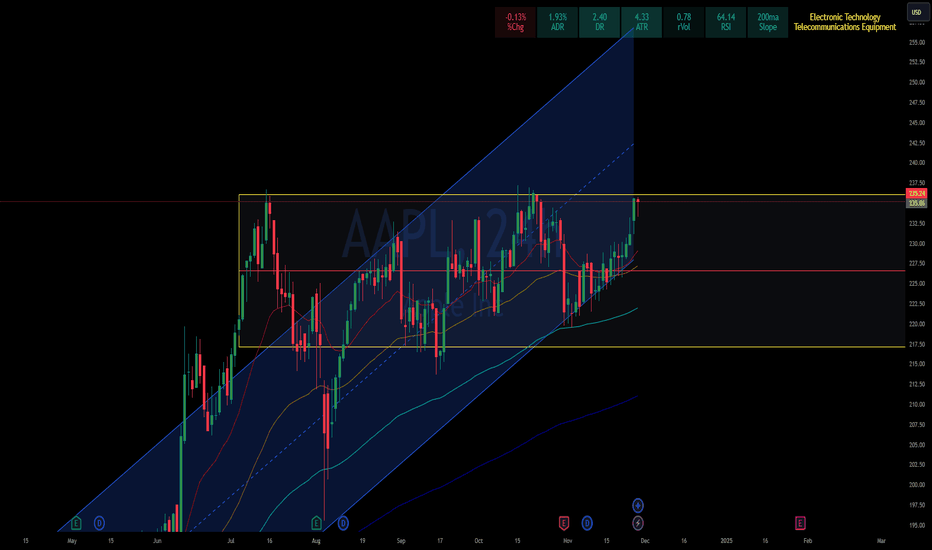This screenshot has height=550, width=932.
Task: Open the green earnings E marker near May
Action: tap(76, 523)
